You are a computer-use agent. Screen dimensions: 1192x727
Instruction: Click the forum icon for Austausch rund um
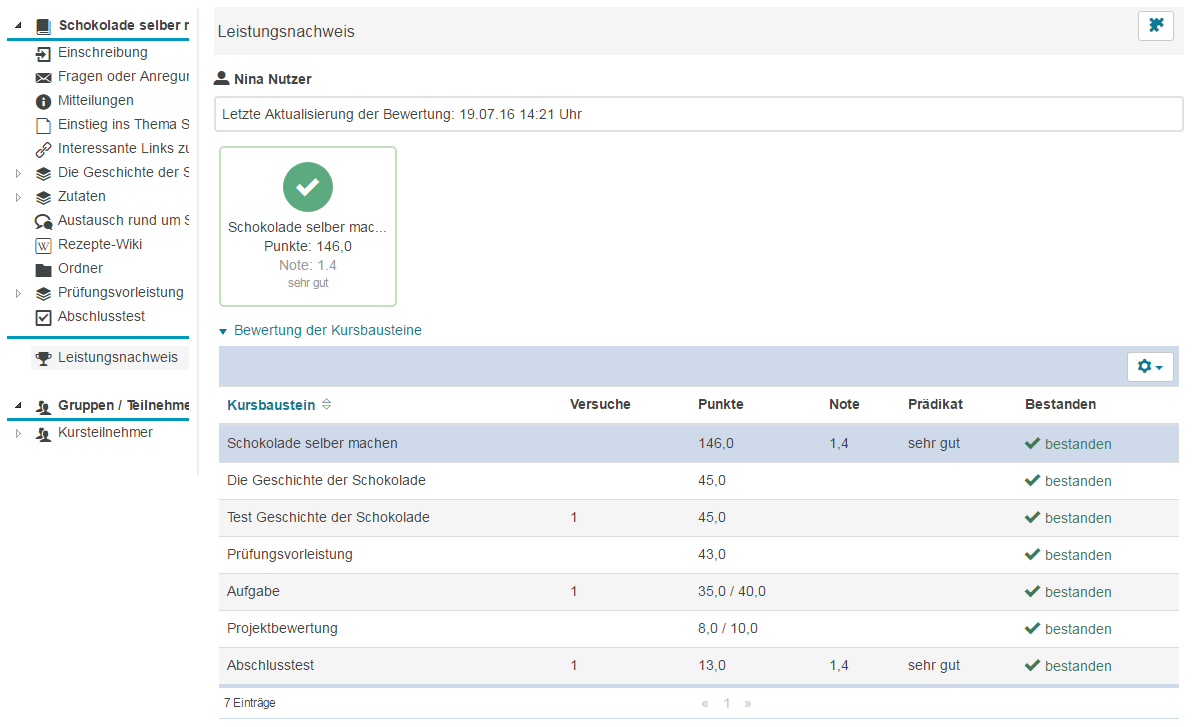point(43,221)
